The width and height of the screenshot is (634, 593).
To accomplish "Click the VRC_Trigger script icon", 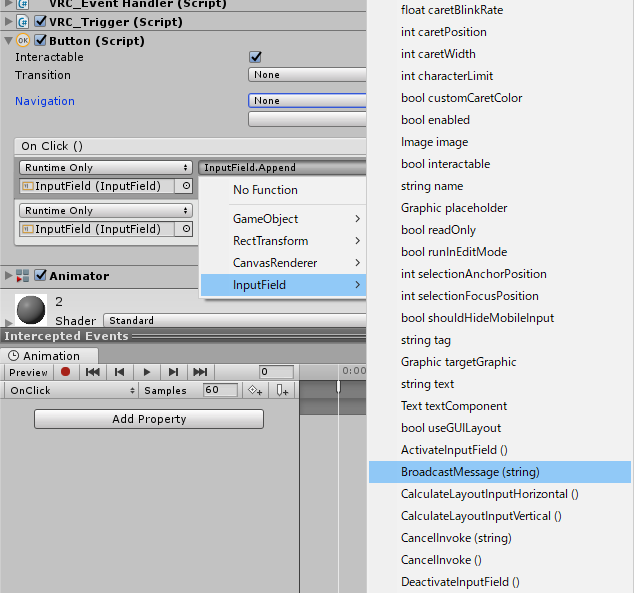I will click(x=23, y=21).
